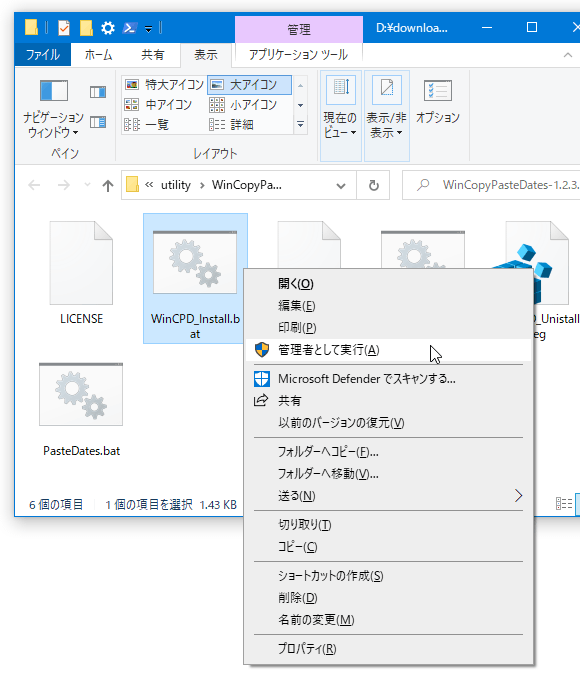Scan with Microsoft Defender menu entry
This screenshot has width=580, height=678.
(x=388, y=379)
